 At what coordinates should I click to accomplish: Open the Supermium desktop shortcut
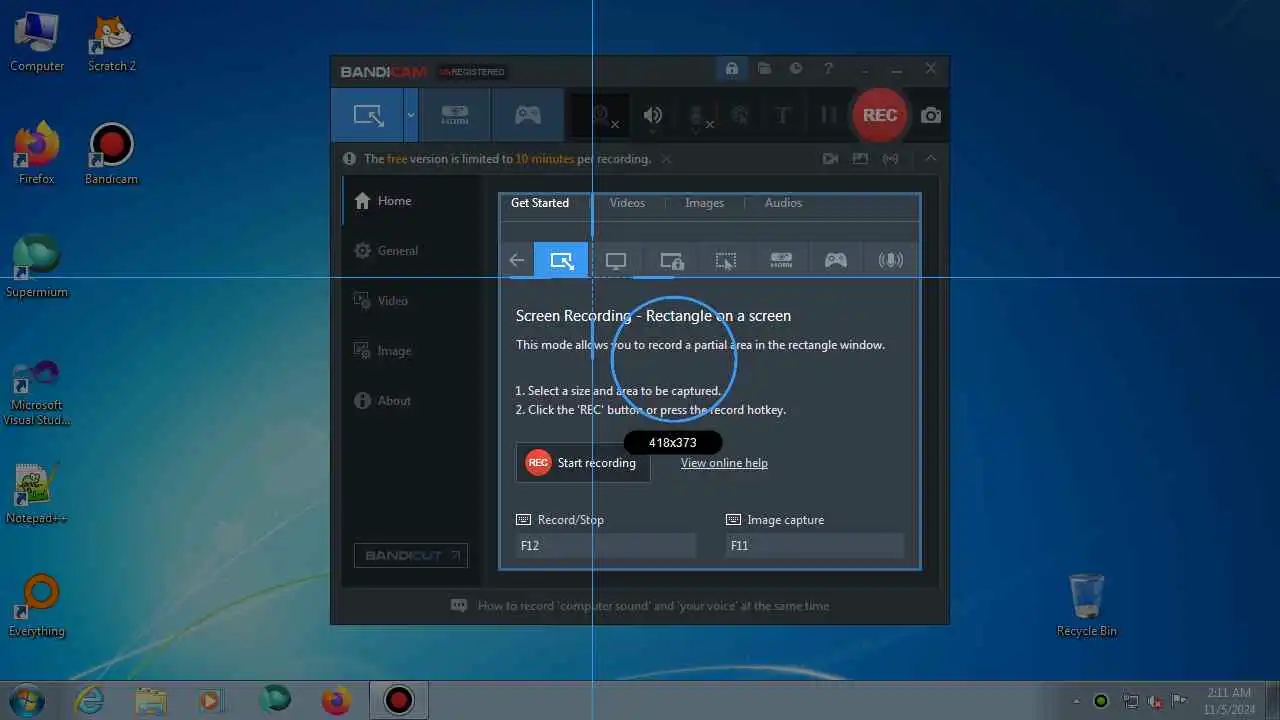(x=37, y=267)
